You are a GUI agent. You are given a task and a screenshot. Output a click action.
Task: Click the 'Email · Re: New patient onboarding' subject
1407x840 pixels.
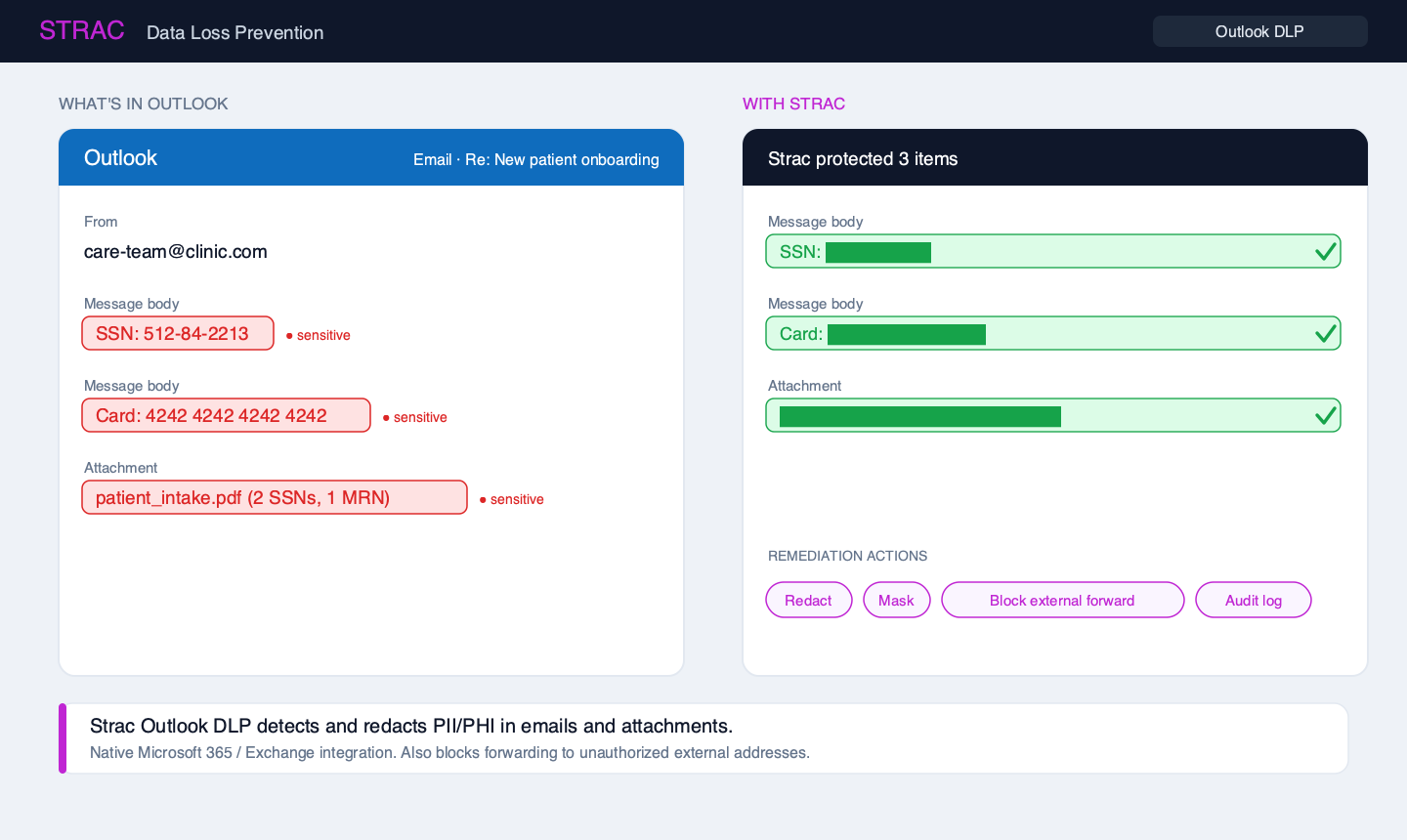click(536, 159)
